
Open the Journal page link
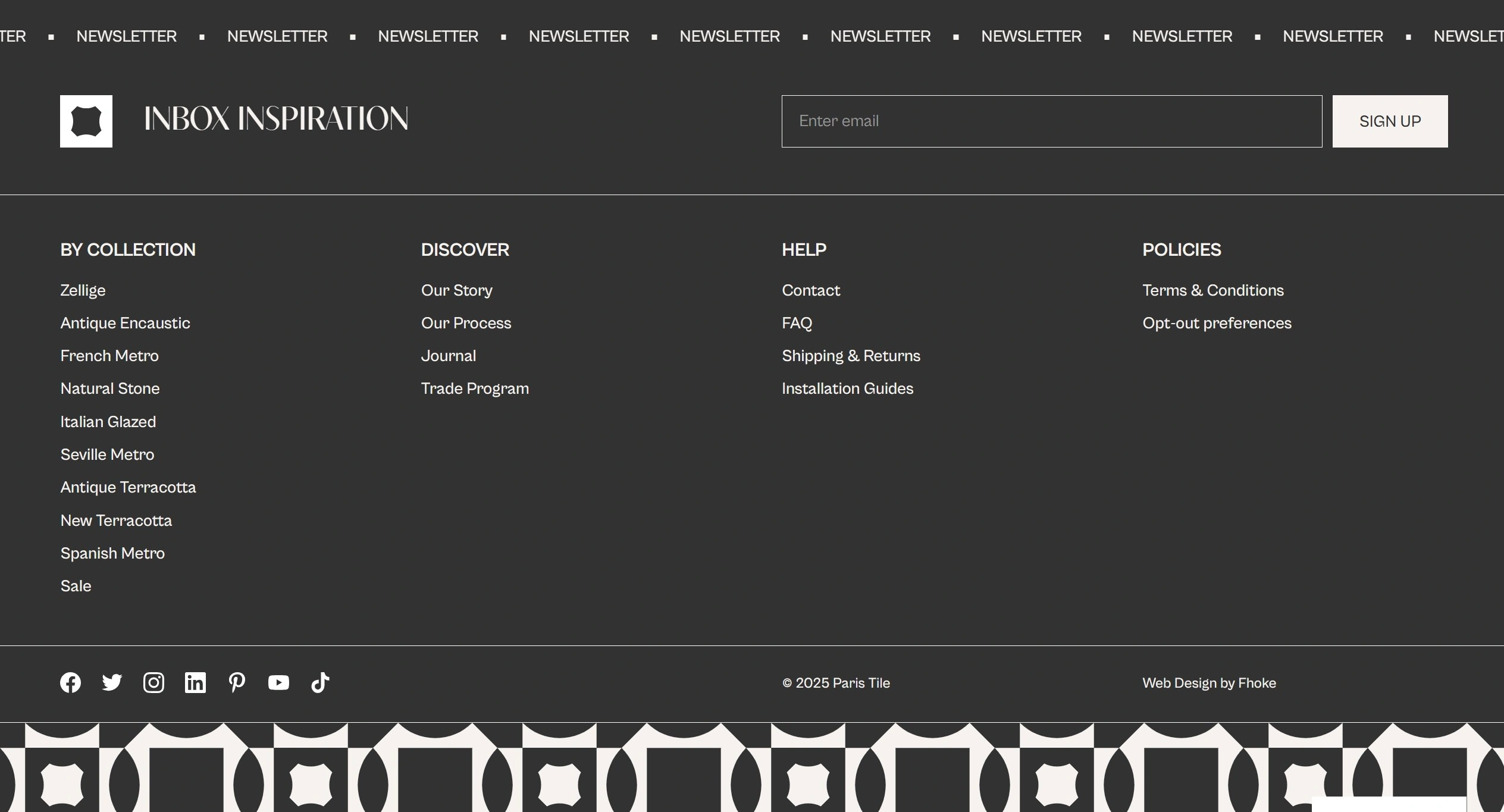(x=448, y=356)
